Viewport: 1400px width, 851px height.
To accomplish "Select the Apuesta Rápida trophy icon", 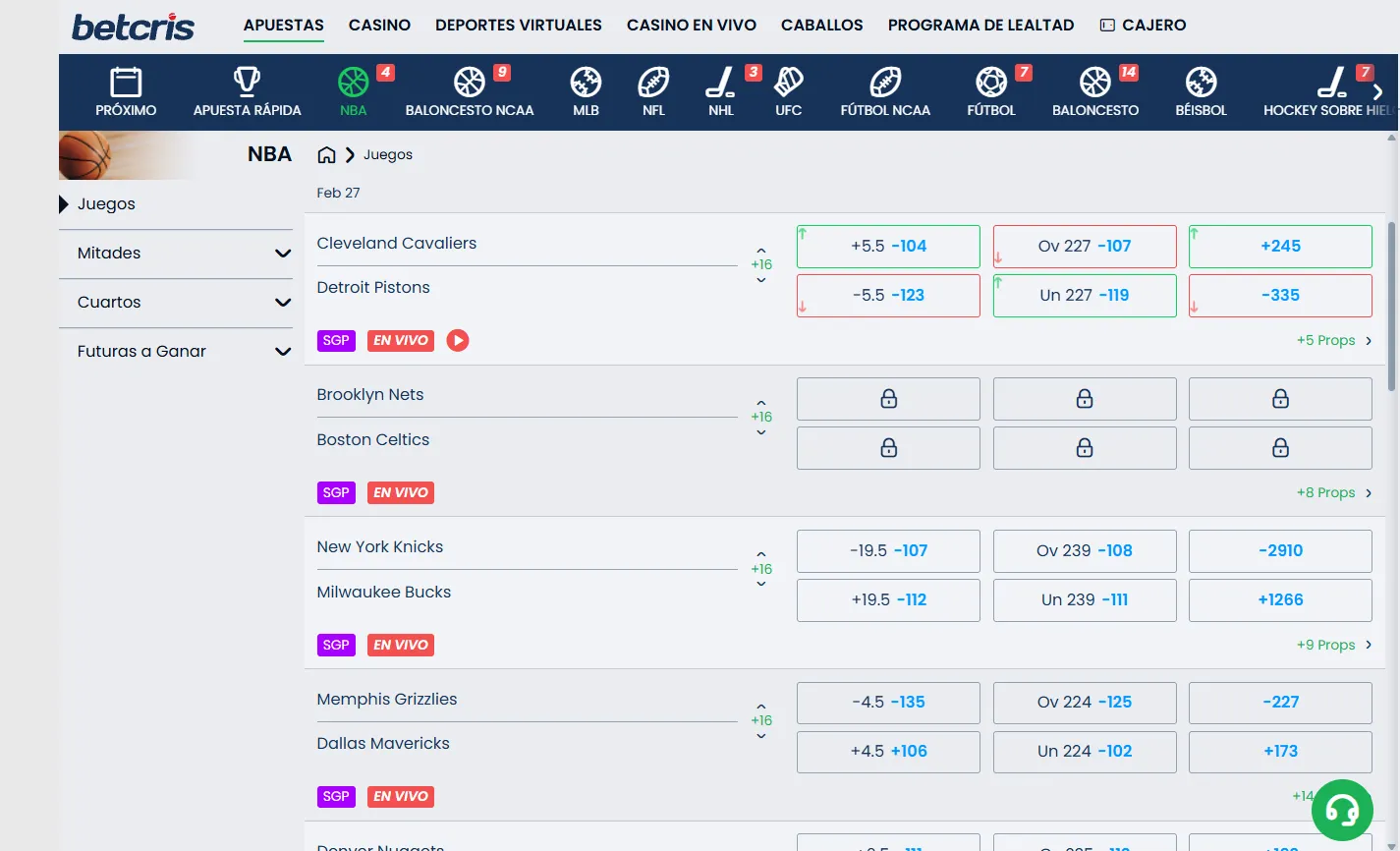I will click(x=247, y=83).
